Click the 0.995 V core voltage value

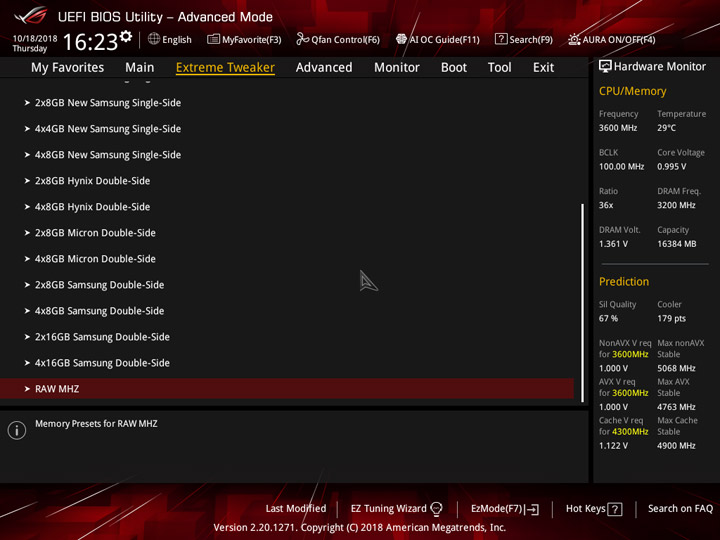(x=671, y=167)
